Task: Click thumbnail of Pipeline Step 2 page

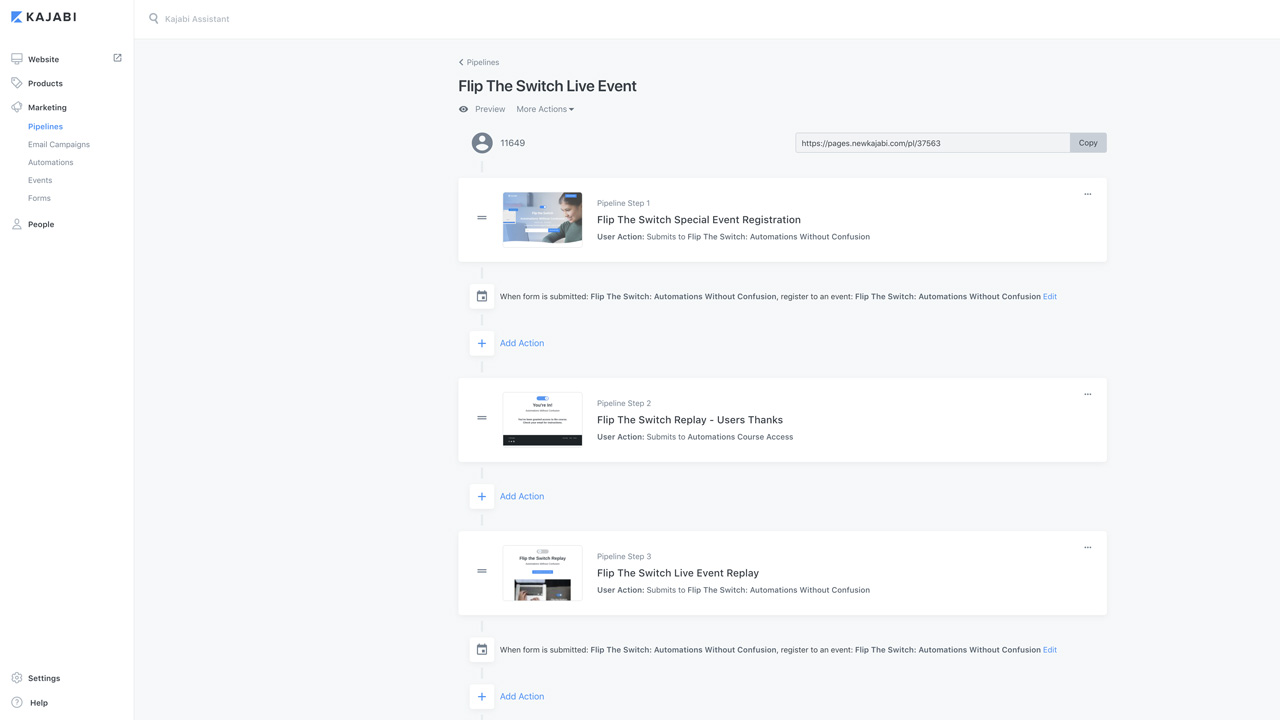Action: pyautogui.click(x=542, y=418)
